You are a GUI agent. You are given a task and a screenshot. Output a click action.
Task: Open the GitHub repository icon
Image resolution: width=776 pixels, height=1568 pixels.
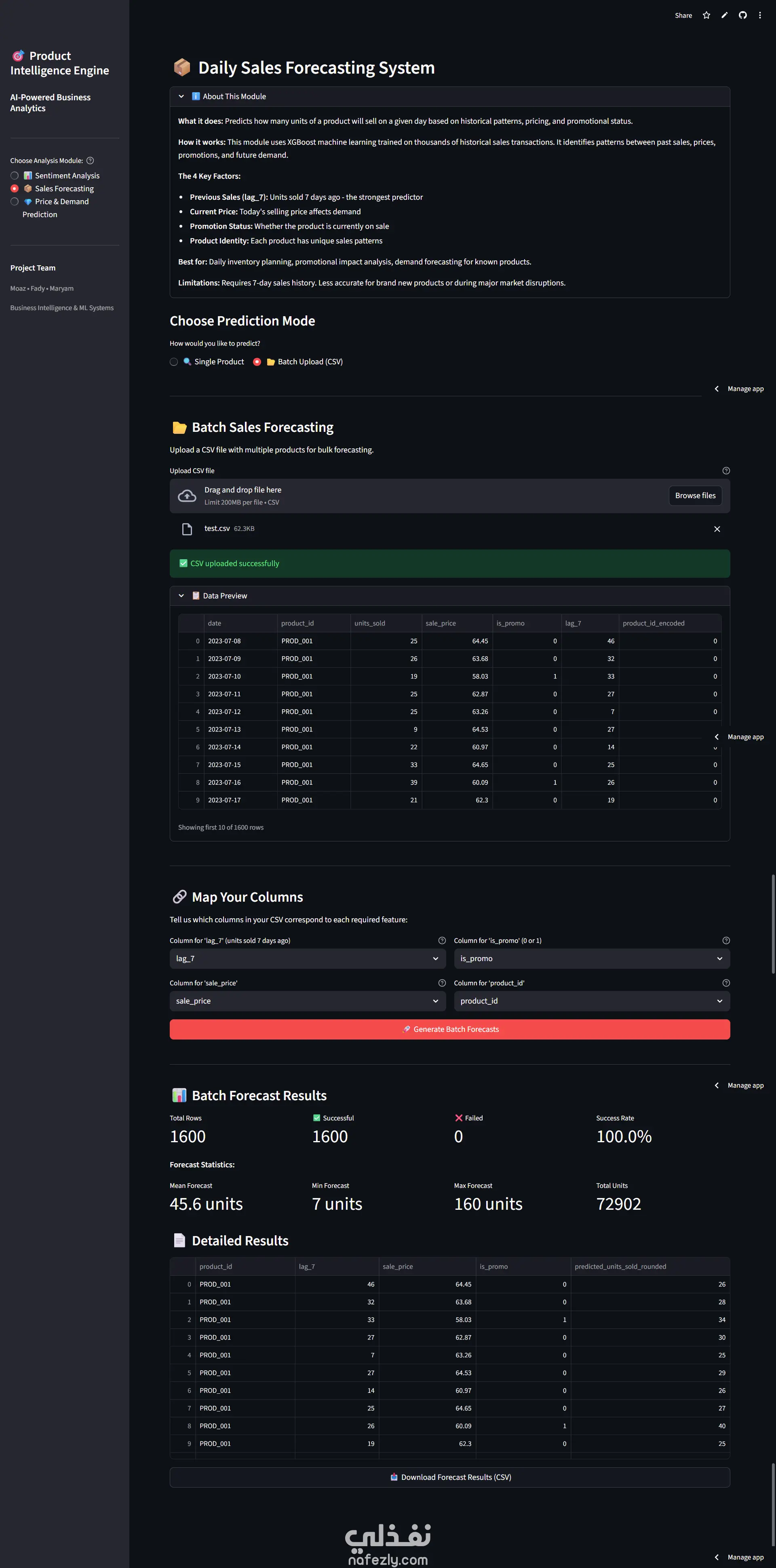[742, 15]
